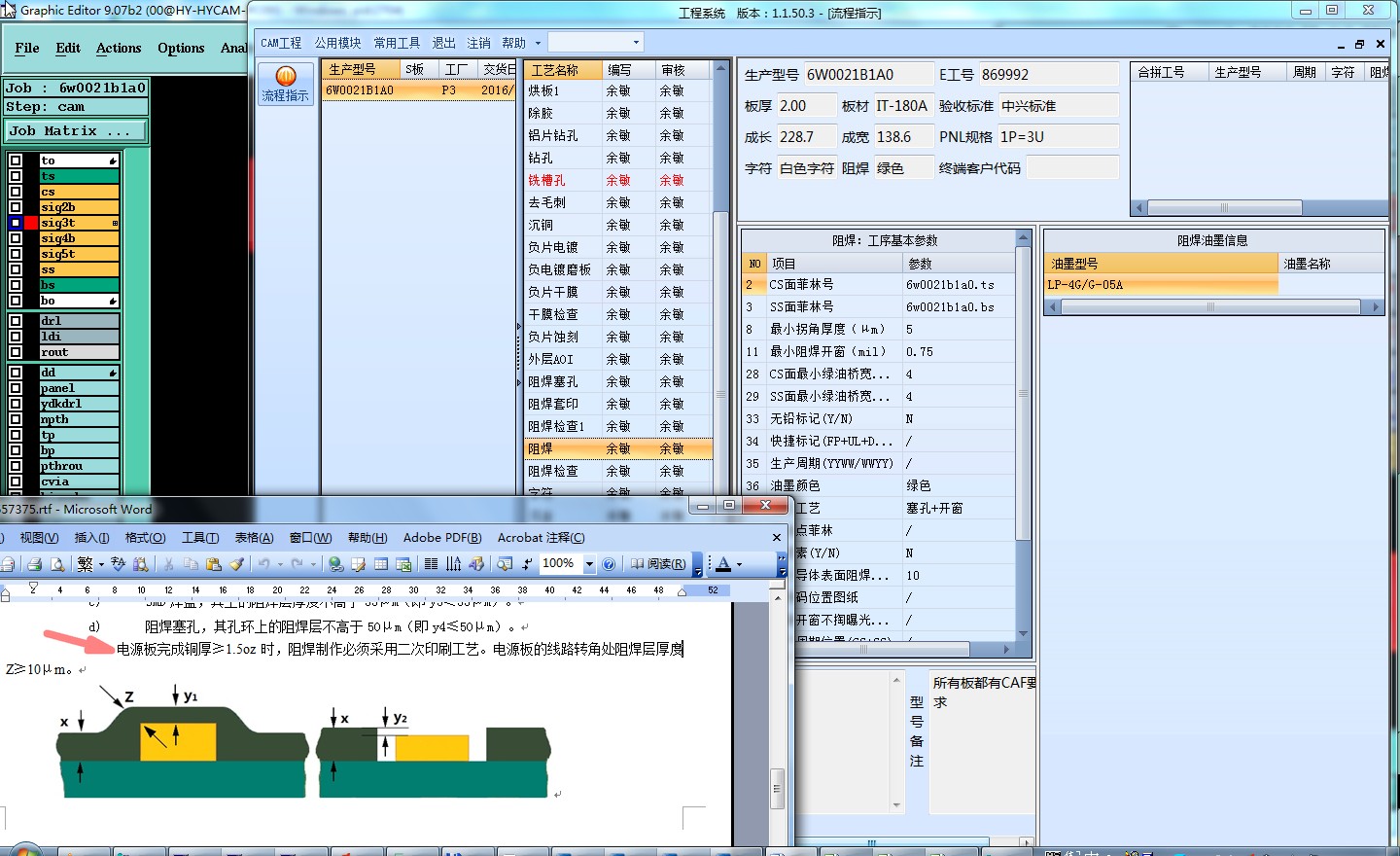Toggle the checkbox for layer 'to'
1400x856 pixels.
[16, 160]
